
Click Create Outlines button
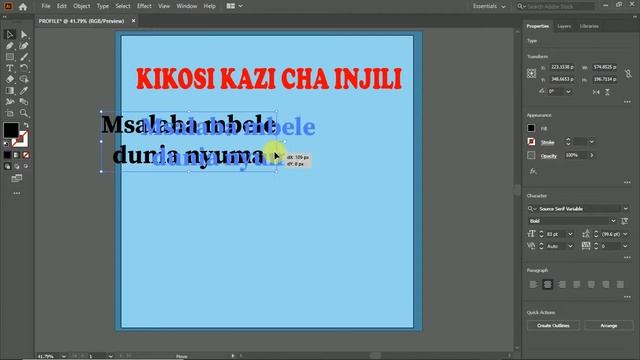[x=553, y=325]
